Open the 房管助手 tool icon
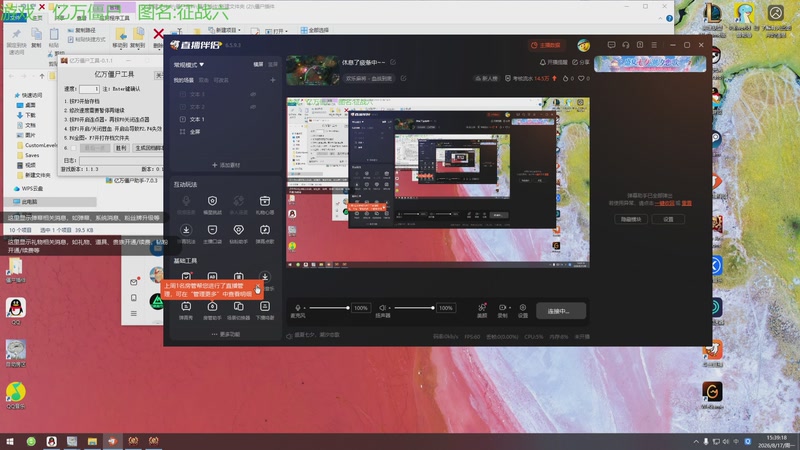Viewport: 800px width, 450px height. (x=212, y=307)
